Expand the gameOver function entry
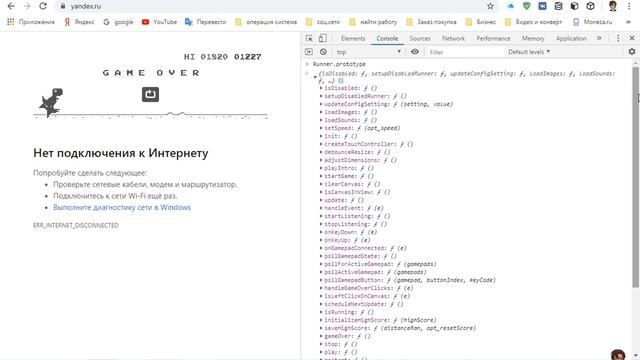 [321, 336]
